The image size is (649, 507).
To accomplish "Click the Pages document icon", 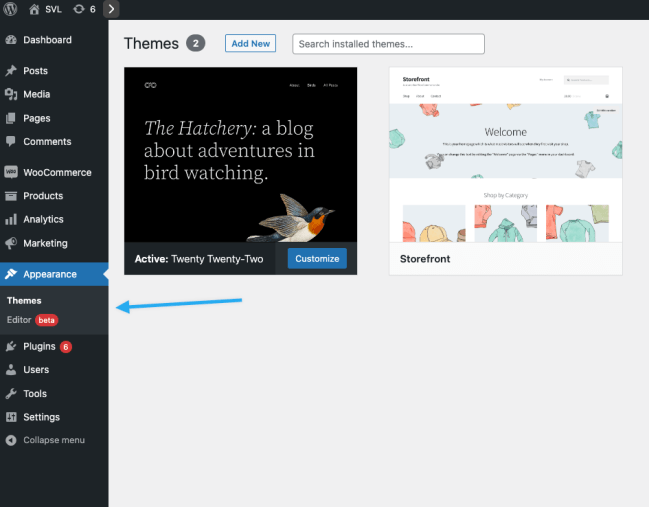I will 11,118.
